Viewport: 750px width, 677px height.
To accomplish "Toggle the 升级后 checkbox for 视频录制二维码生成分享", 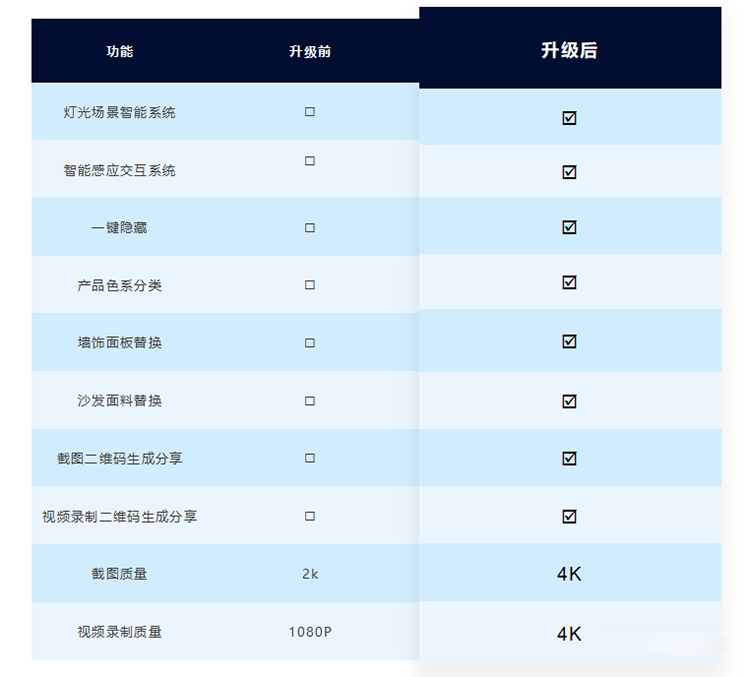I will 569,516.
